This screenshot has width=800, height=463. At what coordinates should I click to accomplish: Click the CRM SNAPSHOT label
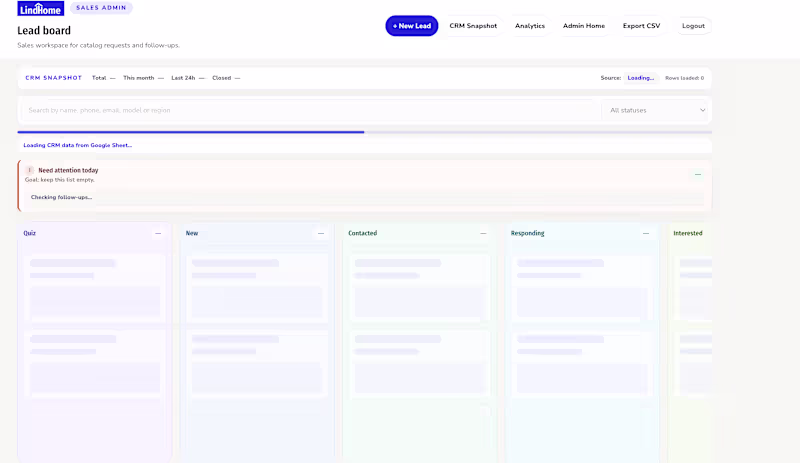[54, 78]
